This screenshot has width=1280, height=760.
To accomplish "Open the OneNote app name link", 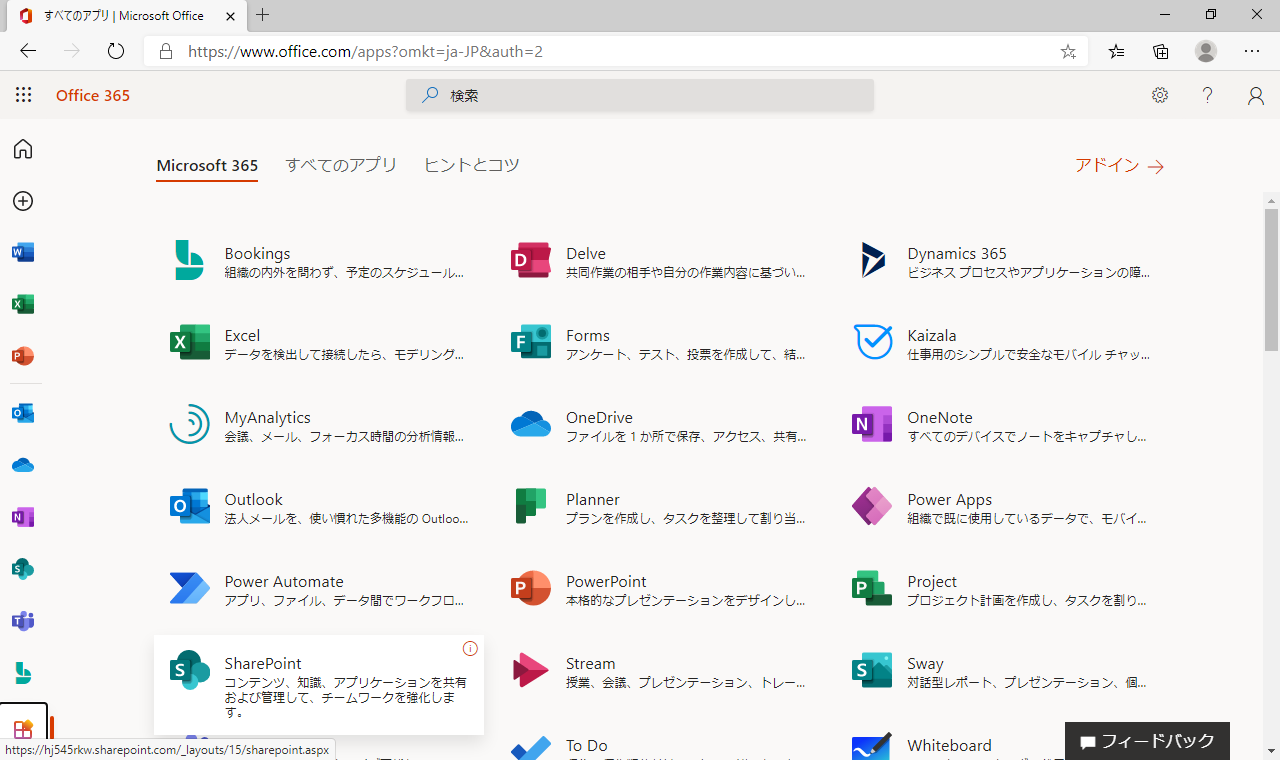I will 940,417.
